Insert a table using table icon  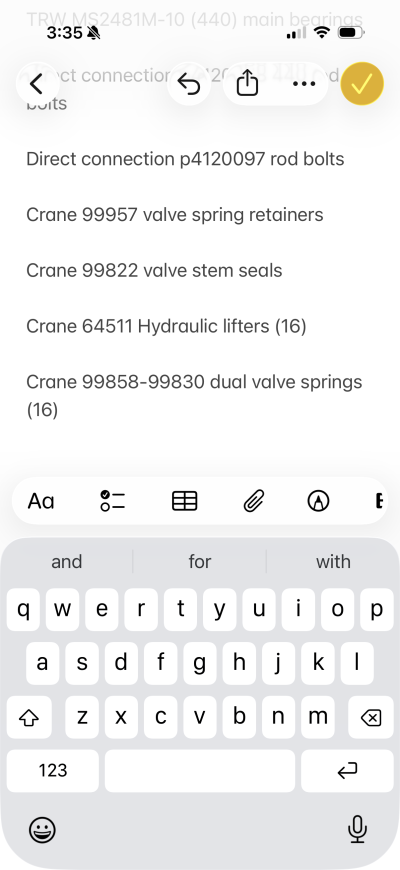pyautogui.click(x=185, y=501)
